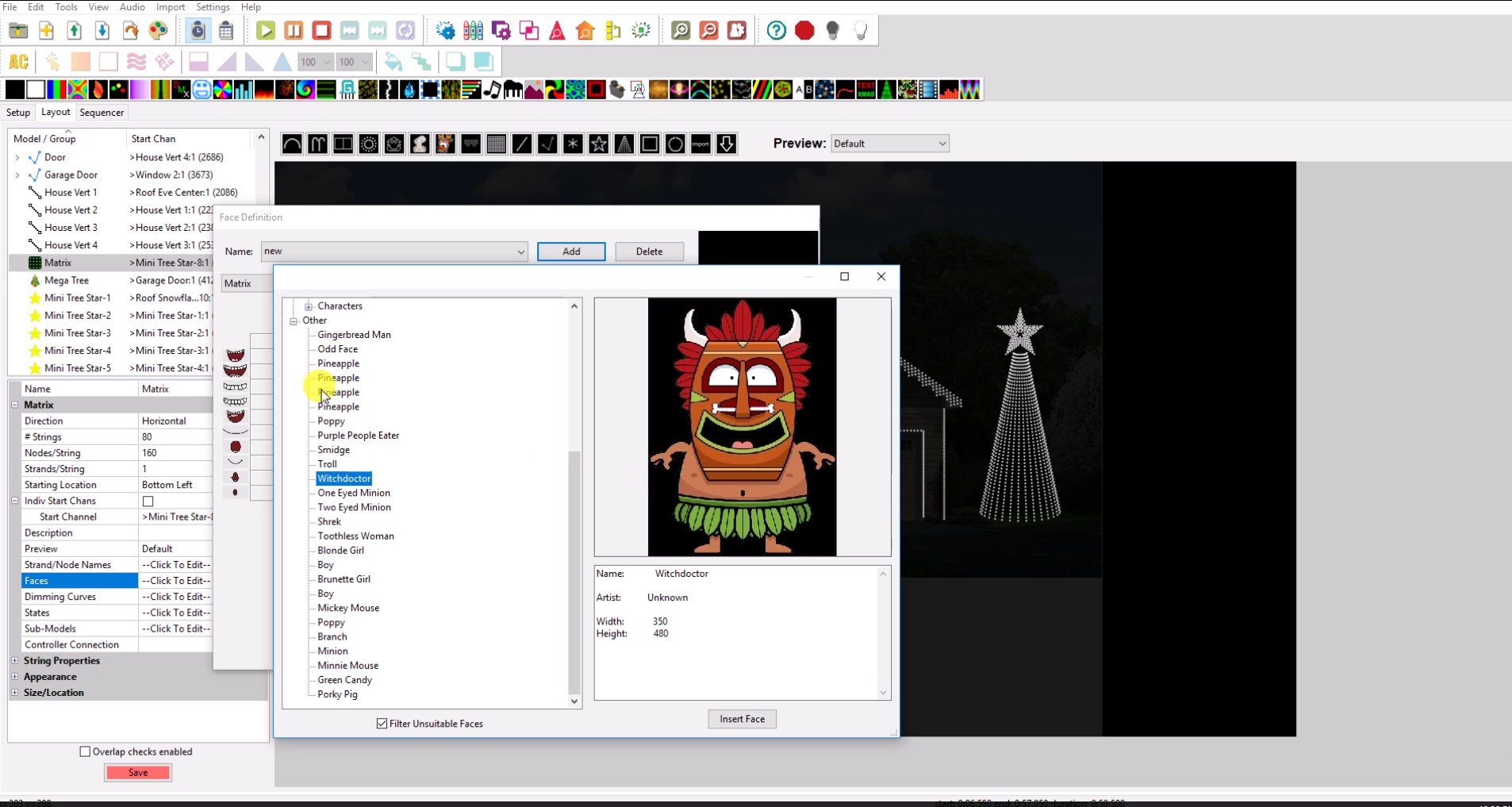Select the Mega Tree model
Viewport: 1512px width, 807px height.
pos(67,280)
